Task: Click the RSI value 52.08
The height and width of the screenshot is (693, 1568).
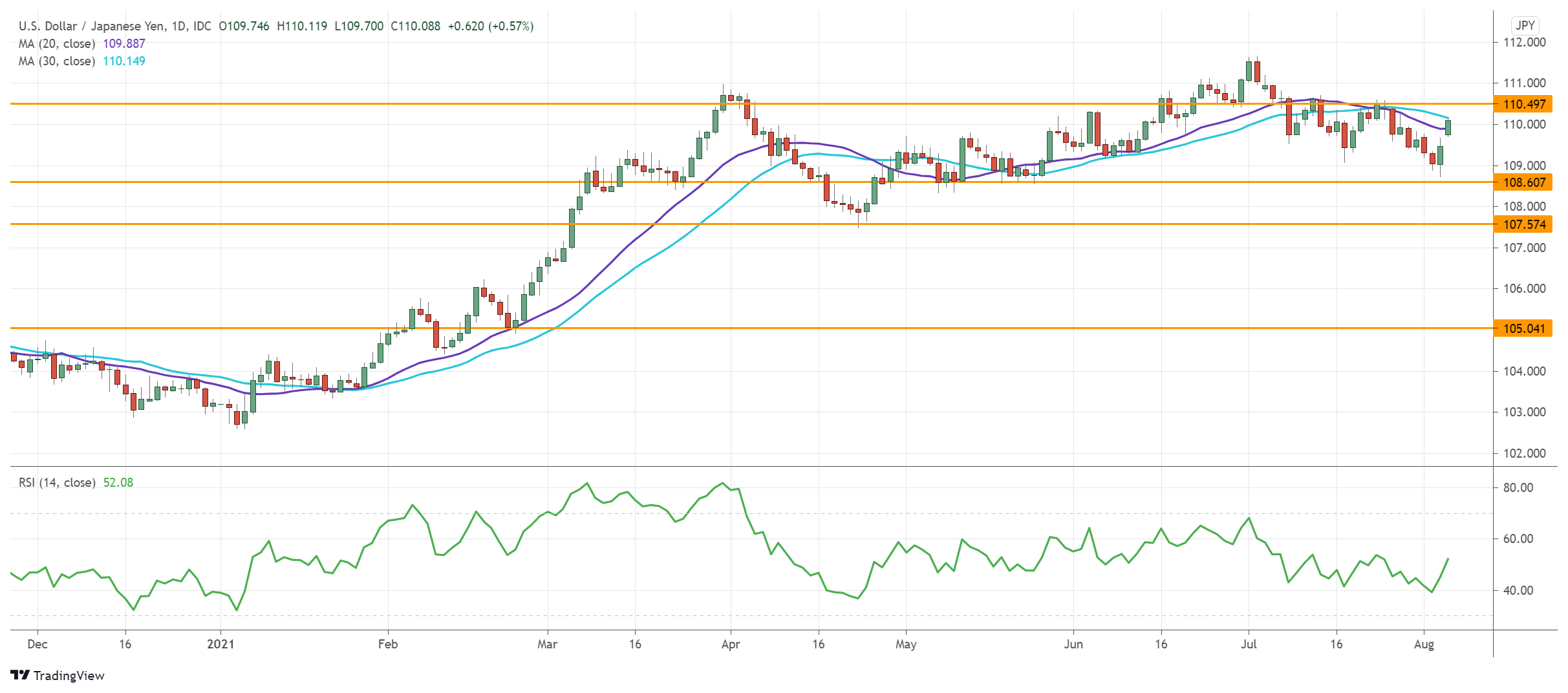Action: pyautogui.click(x=118, y=482)
